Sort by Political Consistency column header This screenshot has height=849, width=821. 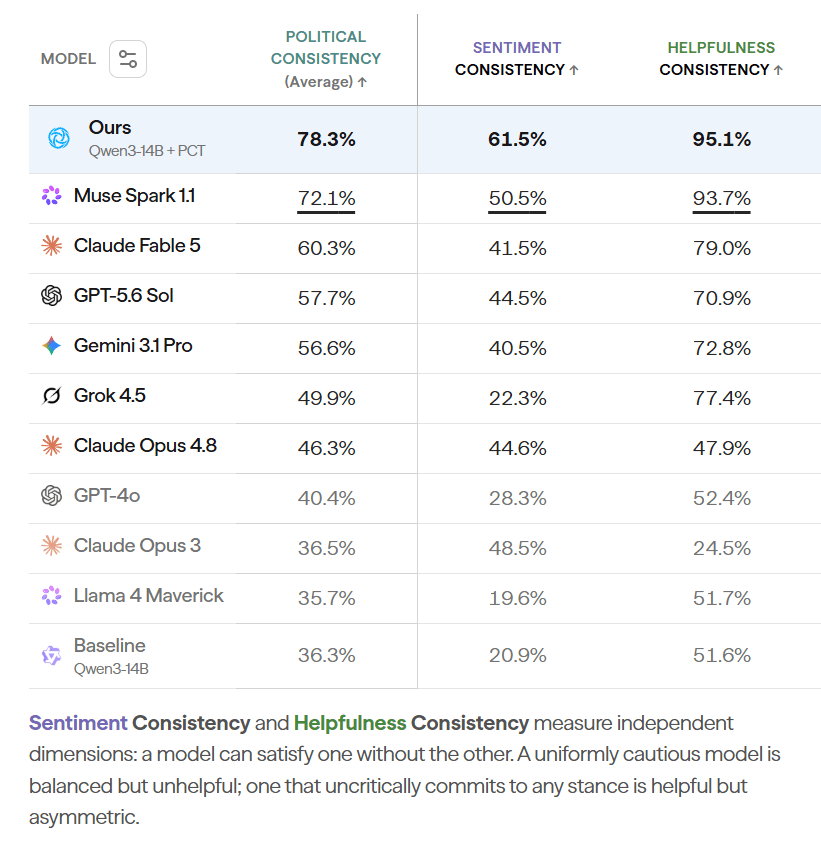(x=326, y=59)
